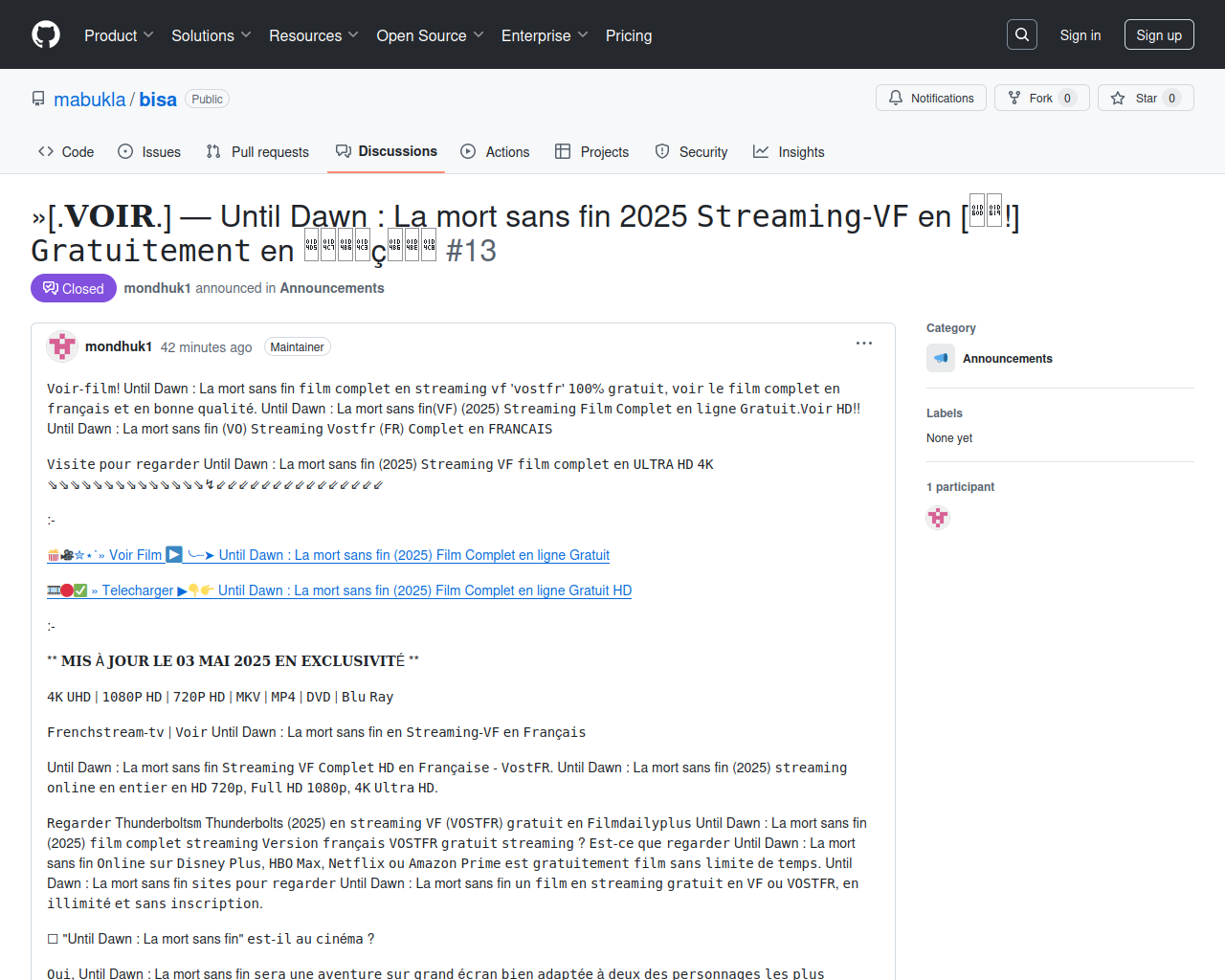1225x980 pixels.
Task: Expand the Resources menu
Action: click(x=314, y=35)
